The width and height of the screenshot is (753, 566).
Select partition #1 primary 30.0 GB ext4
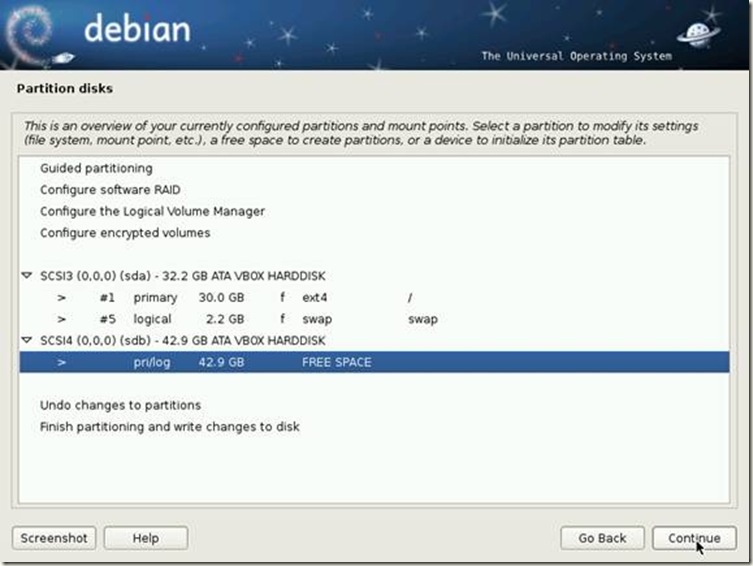(374, 297)
